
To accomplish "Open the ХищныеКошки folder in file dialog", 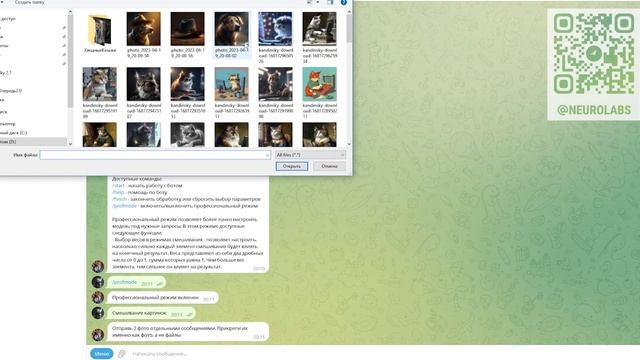I will pos(100,33).
